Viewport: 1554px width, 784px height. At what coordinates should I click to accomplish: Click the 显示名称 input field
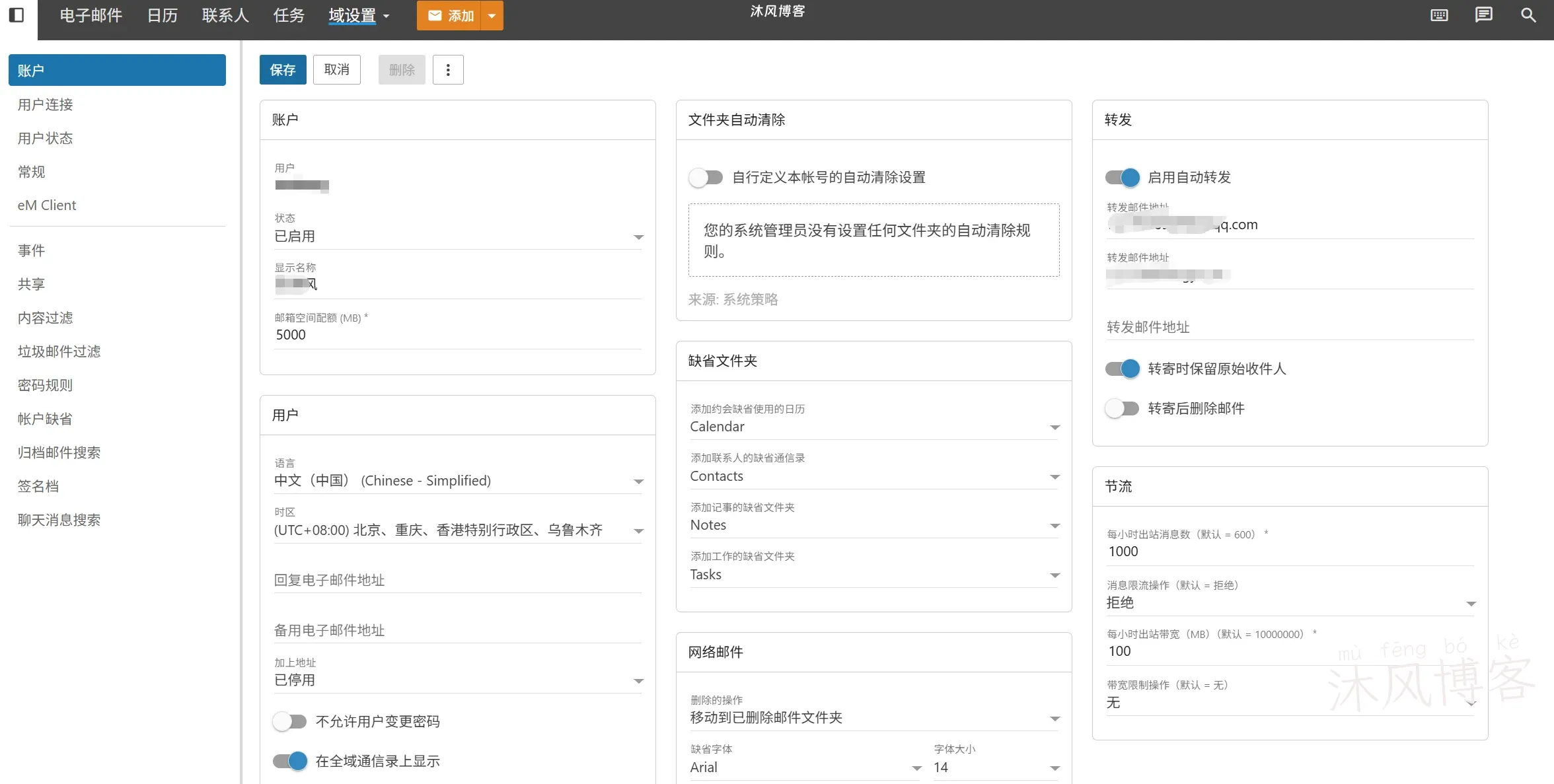(x=459, y=285)
